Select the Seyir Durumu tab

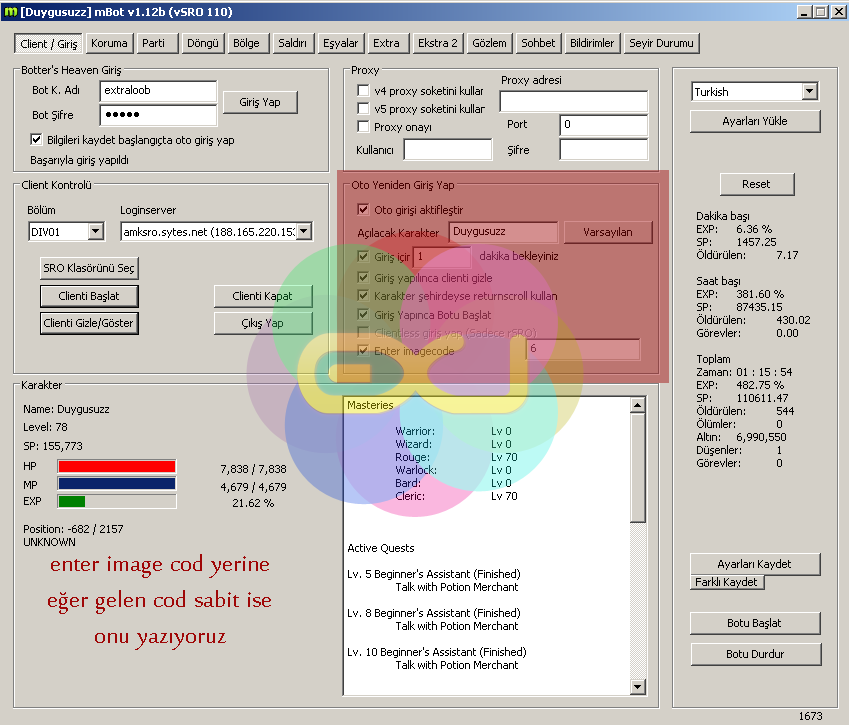pyautogui.click(x=661, y=43)
